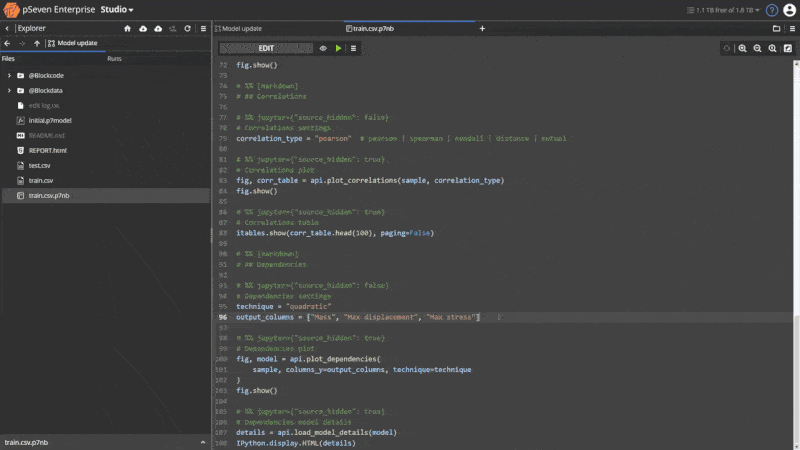Expand the @Blockdata folder
Viewport: 800px width, 450px height.
click(x=9, y=90)
